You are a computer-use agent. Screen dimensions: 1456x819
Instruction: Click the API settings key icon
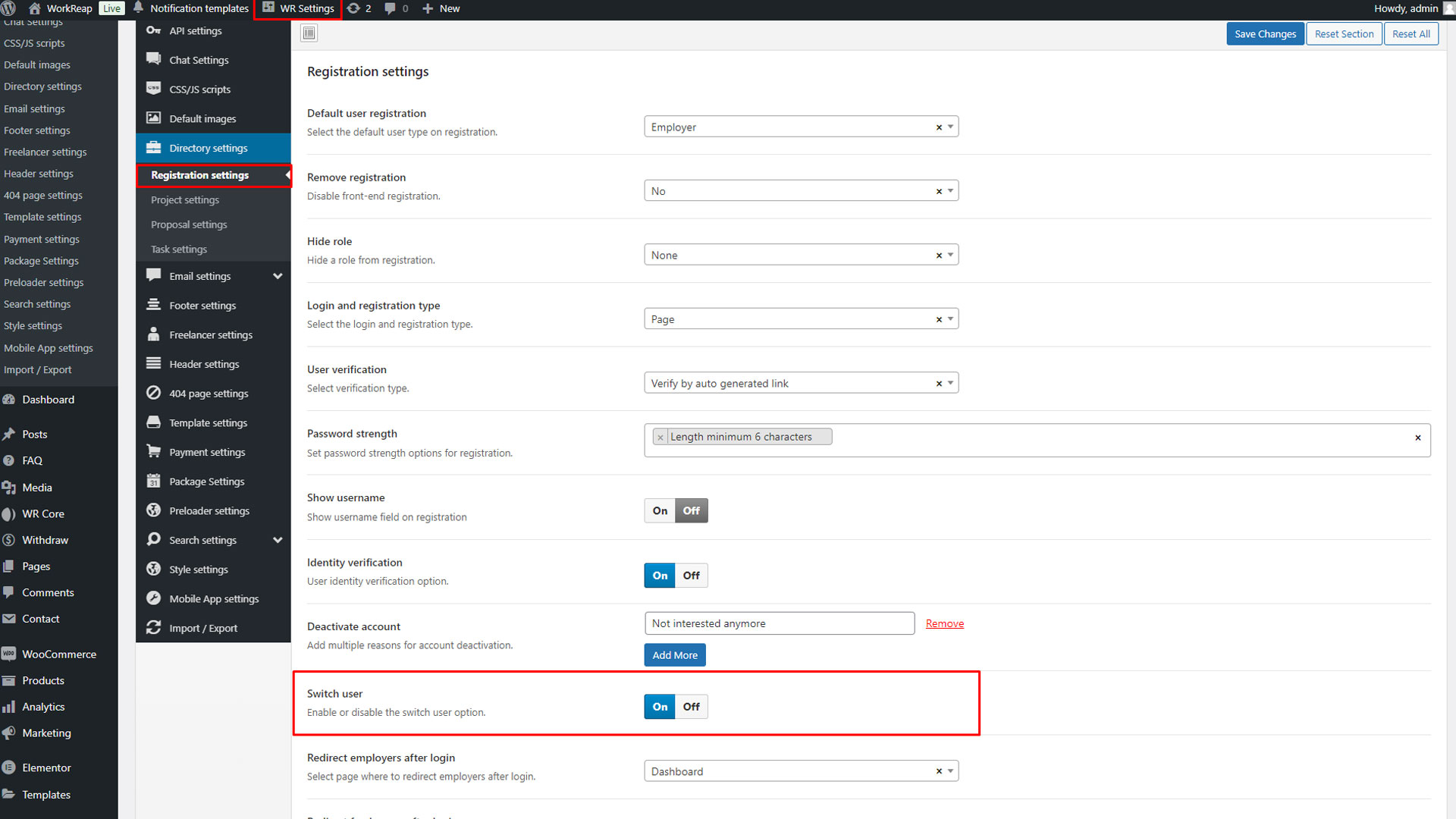click(x=153, y=30)
